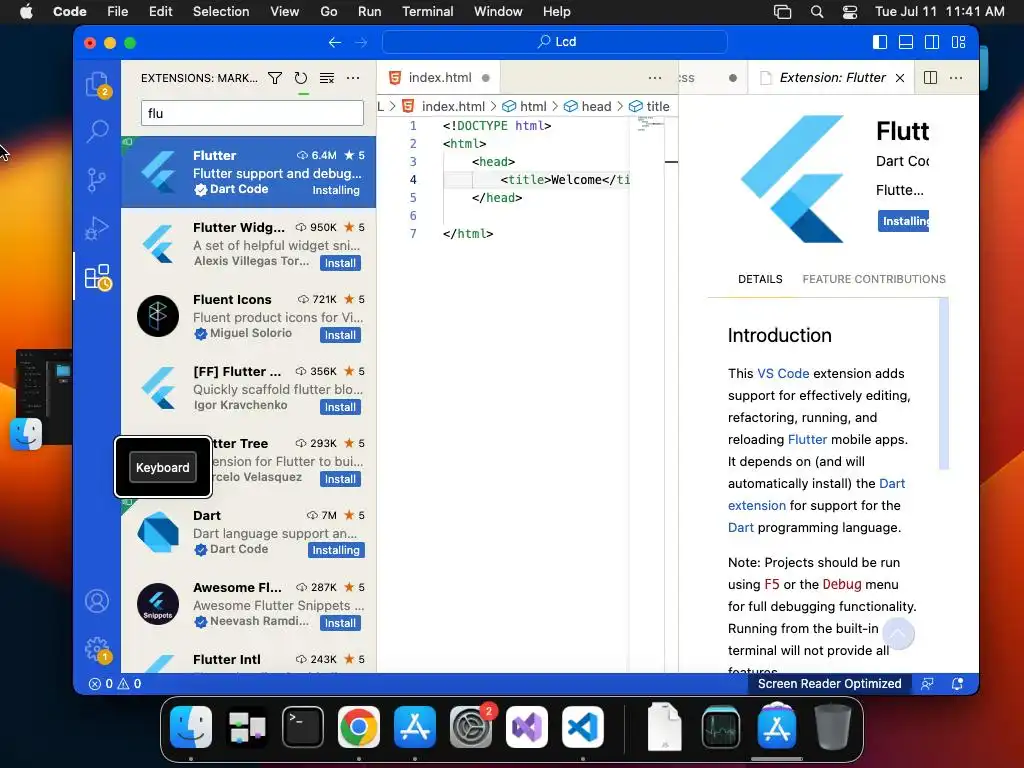Go back with the navigation arrow
This screenshot has height=768, width=1024.
[334, 42]
